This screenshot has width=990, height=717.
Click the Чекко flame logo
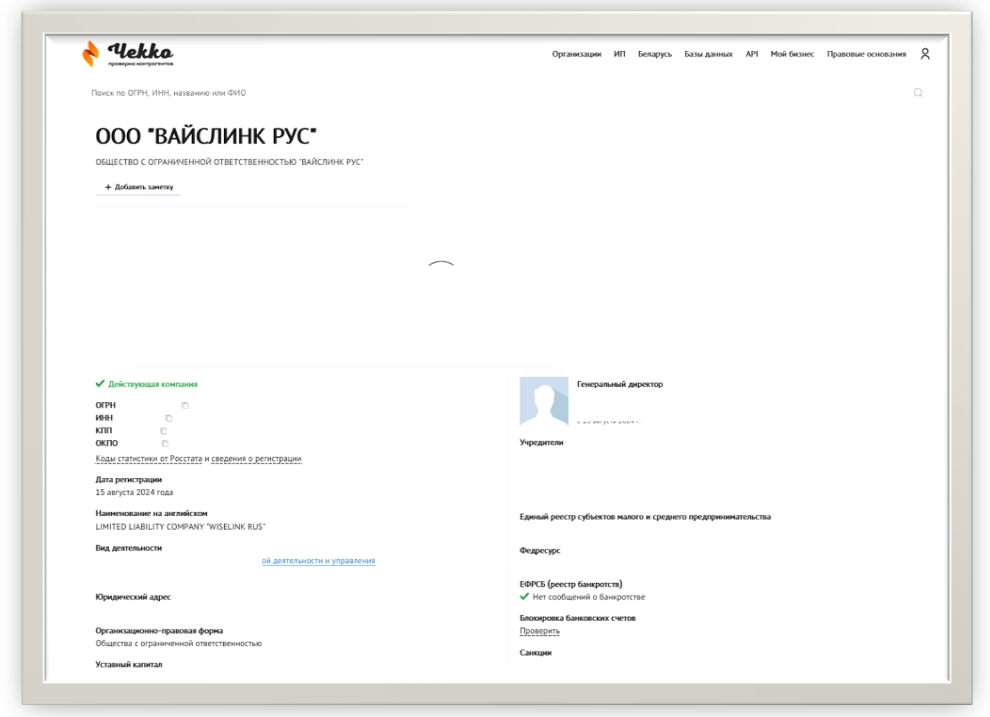[91, 53]
